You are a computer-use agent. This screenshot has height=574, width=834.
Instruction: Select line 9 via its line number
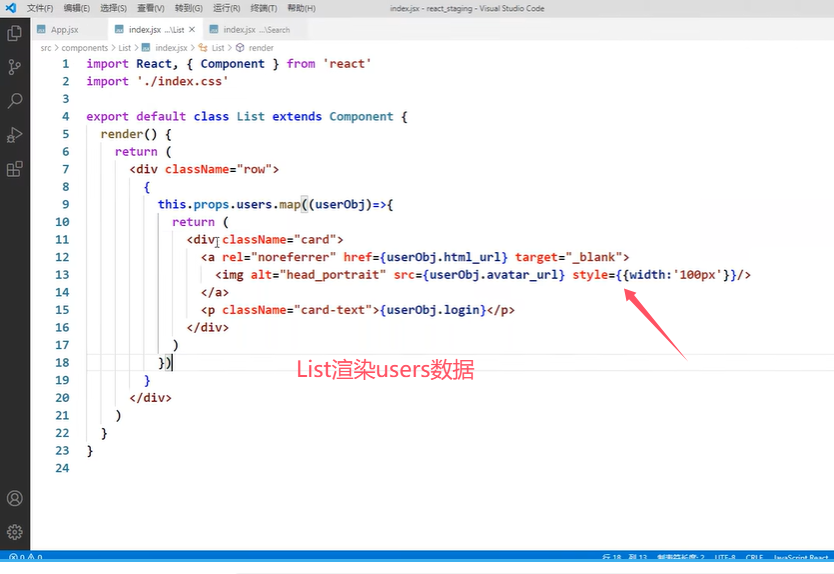[65, 204]
